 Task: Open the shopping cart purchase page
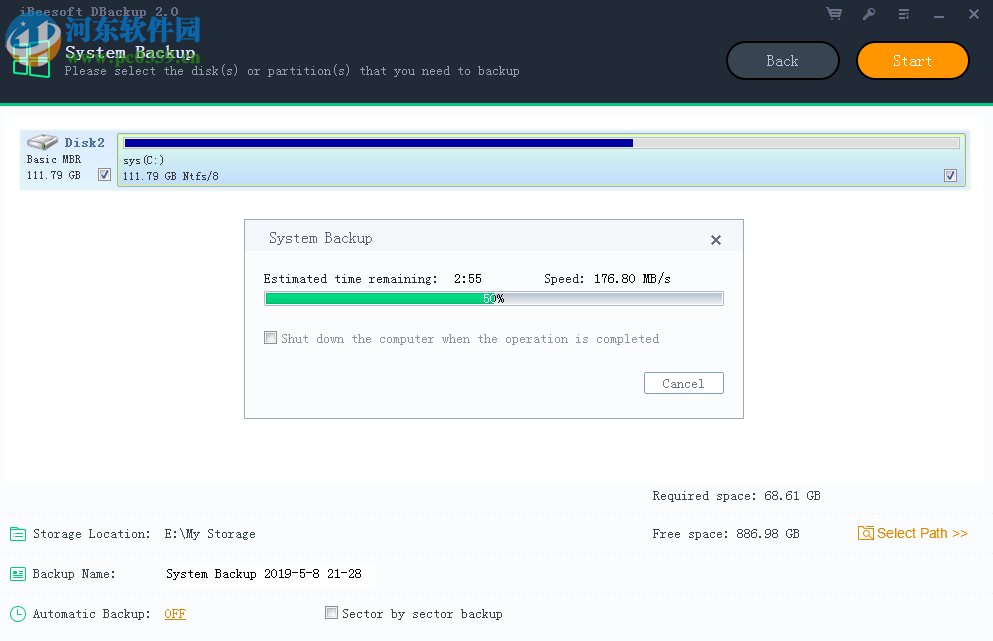(834, 14)
